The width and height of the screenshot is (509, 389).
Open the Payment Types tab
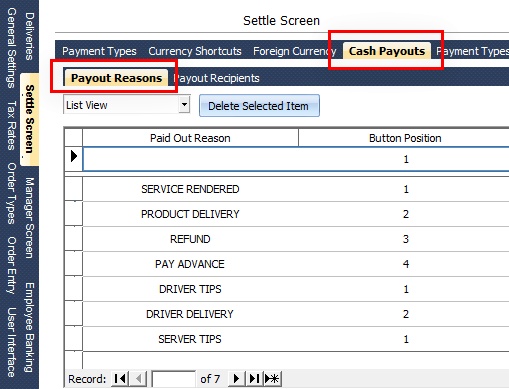[x=99, y=51]
